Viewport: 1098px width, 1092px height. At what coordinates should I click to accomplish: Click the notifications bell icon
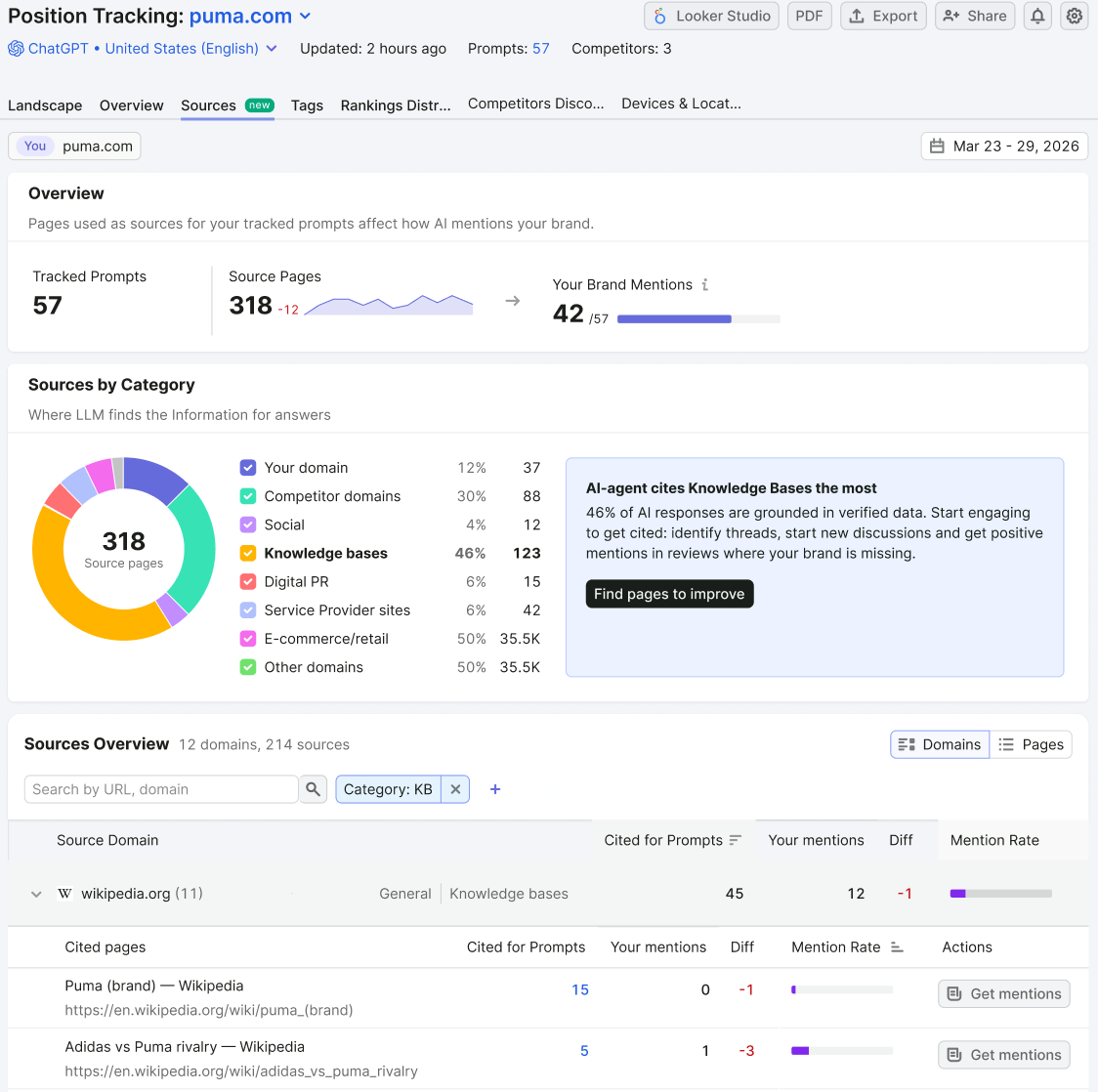[1037, 16]
